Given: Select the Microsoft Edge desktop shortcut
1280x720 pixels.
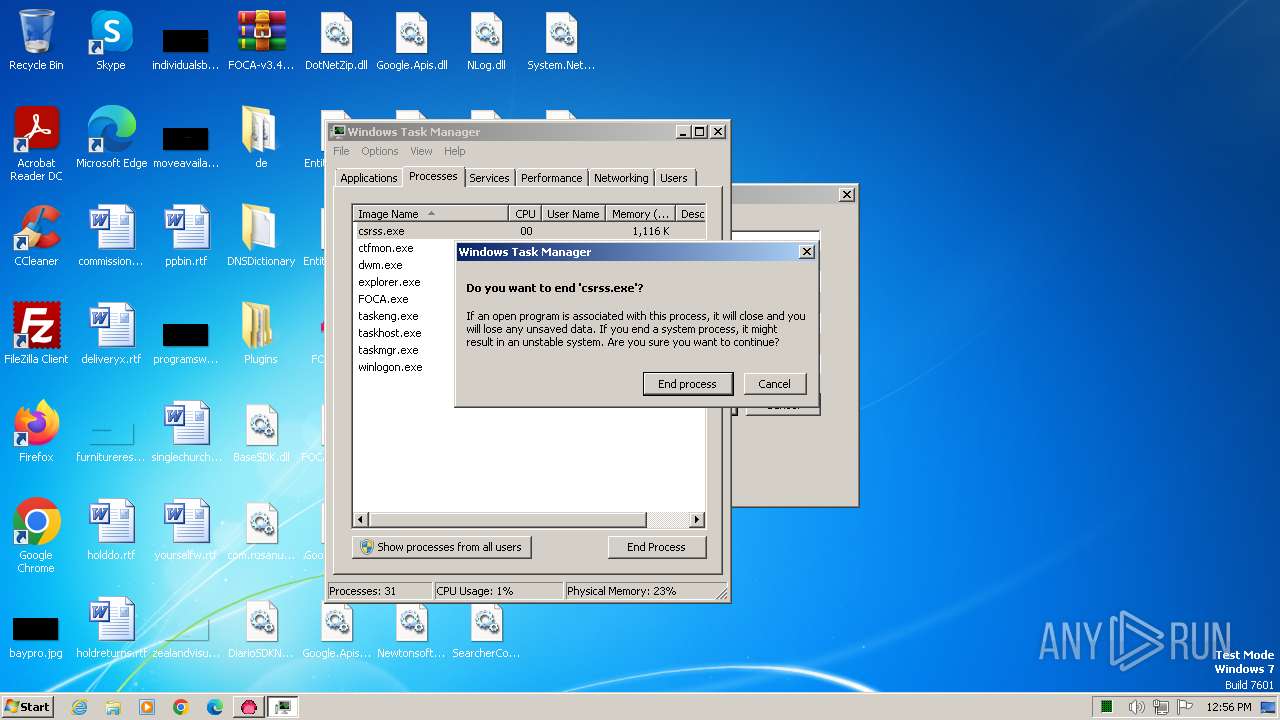Looking at the screenshot, I should [x=111, y=139].
